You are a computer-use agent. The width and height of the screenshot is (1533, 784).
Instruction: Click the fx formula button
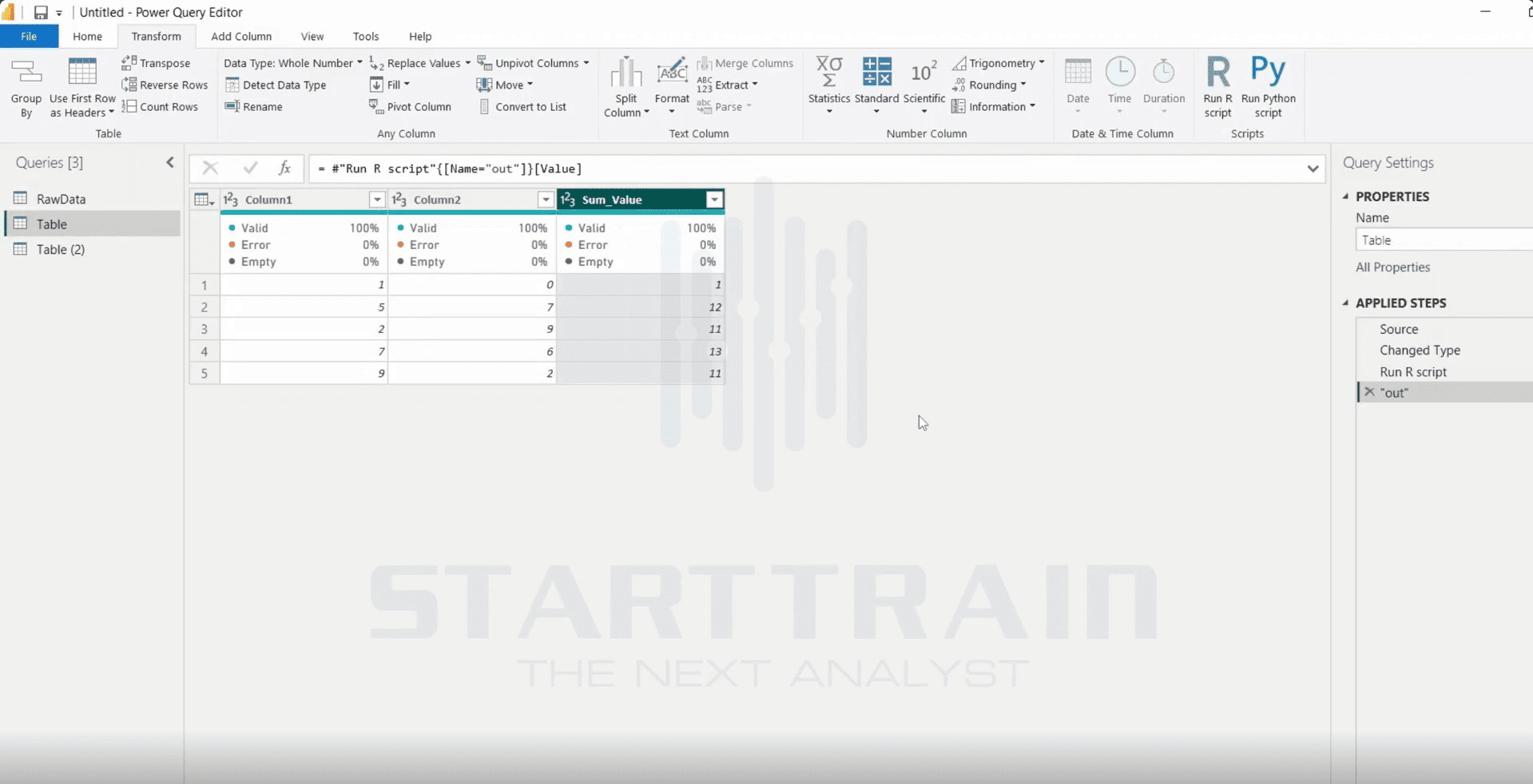click(x=284, y=168)
